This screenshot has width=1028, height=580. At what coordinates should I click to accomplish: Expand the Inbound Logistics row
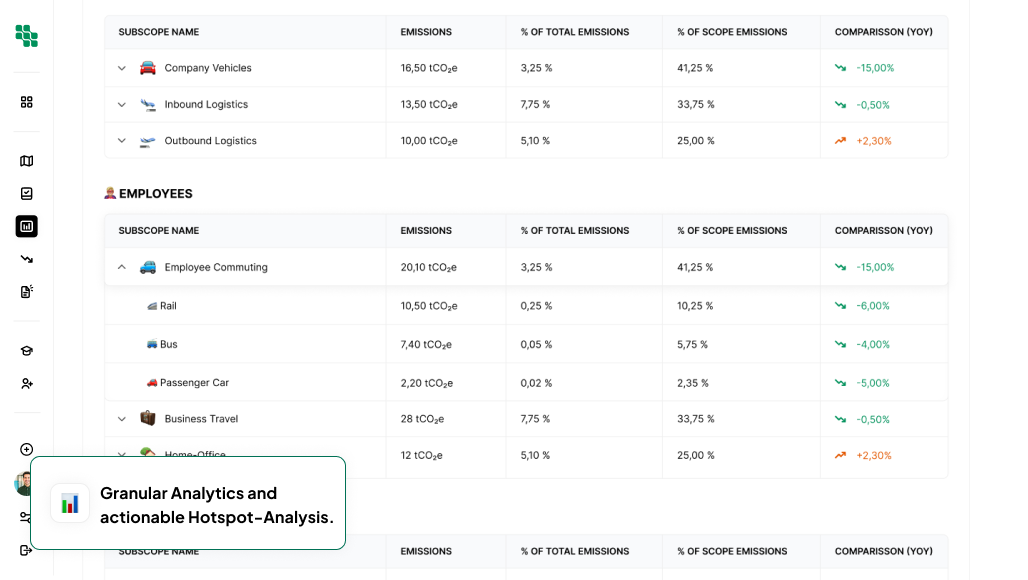[x=122, y=105]
